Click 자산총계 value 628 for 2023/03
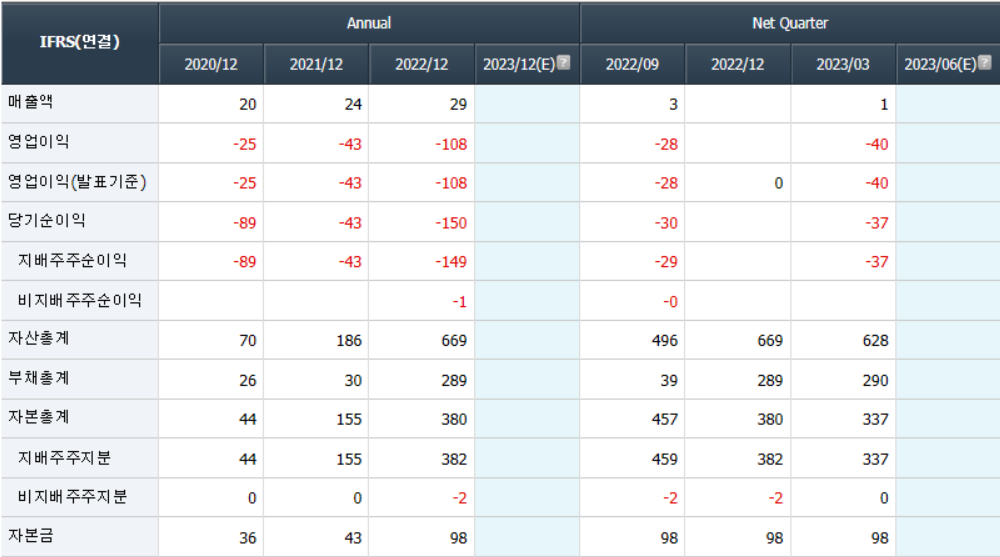This screenshot has height=557, width=1000. tap(876, 341)
